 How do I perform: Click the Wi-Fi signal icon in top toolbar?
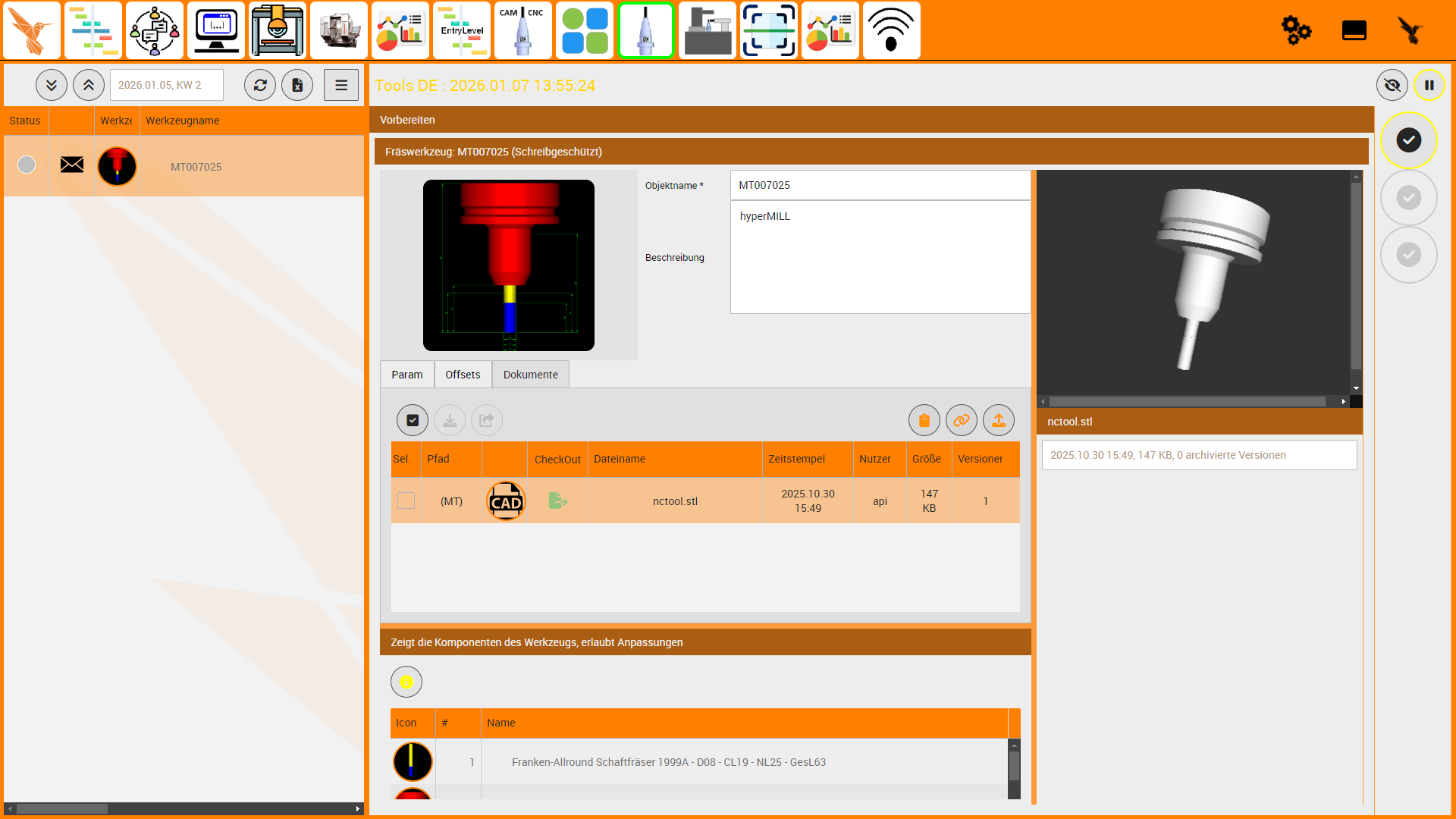pyautogui.click(x=891, y=30)
